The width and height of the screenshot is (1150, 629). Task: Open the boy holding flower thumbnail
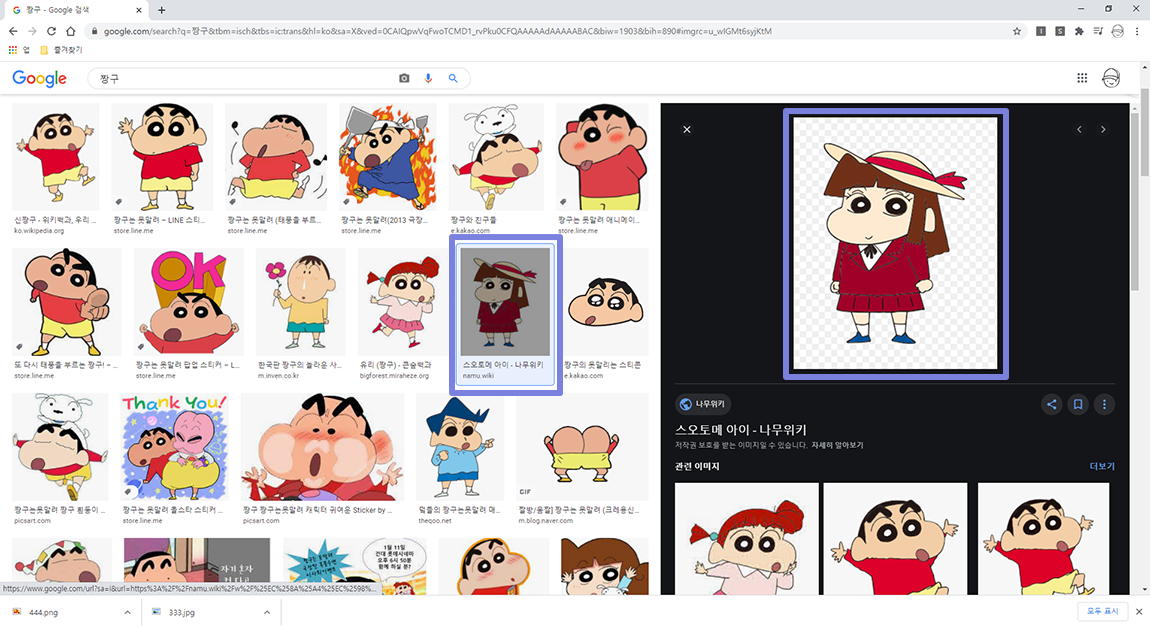301,302
